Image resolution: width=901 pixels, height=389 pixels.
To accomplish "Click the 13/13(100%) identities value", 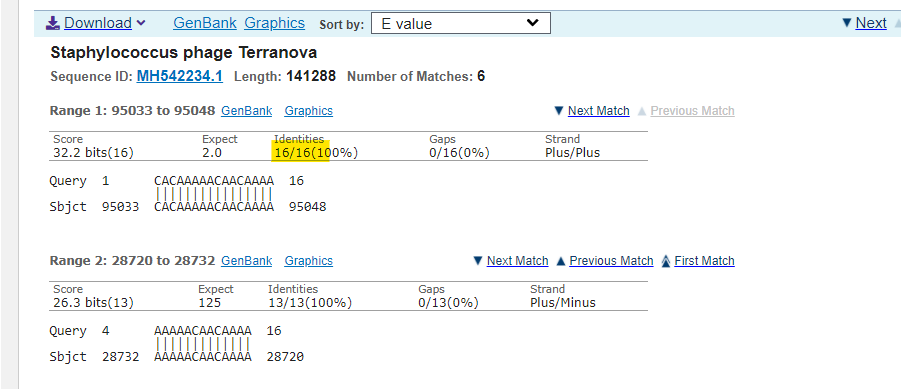I will pos(310,303).
